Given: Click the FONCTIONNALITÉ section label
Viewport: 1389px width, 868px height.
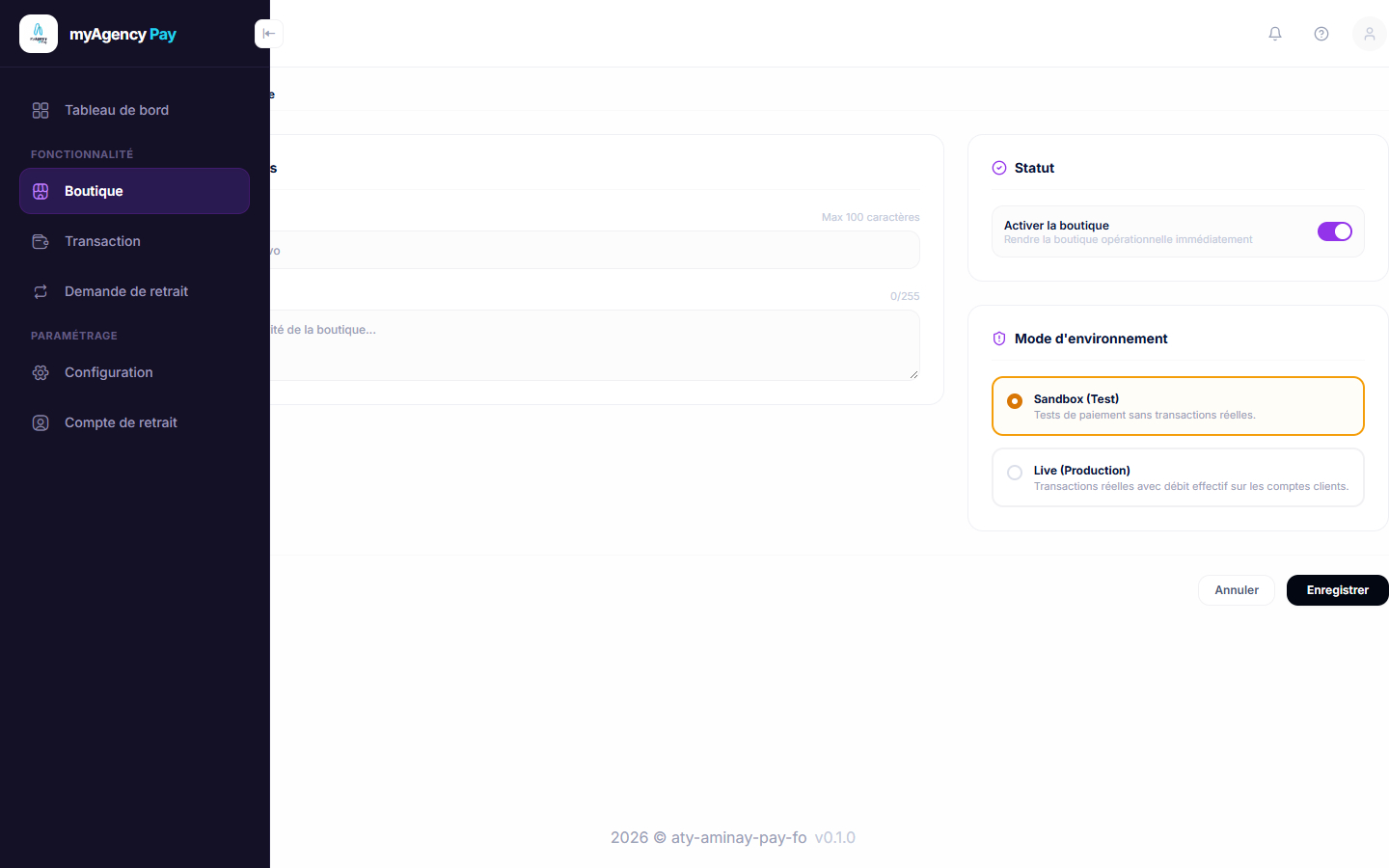Looking at the screenshot, I should coord(82,154).
